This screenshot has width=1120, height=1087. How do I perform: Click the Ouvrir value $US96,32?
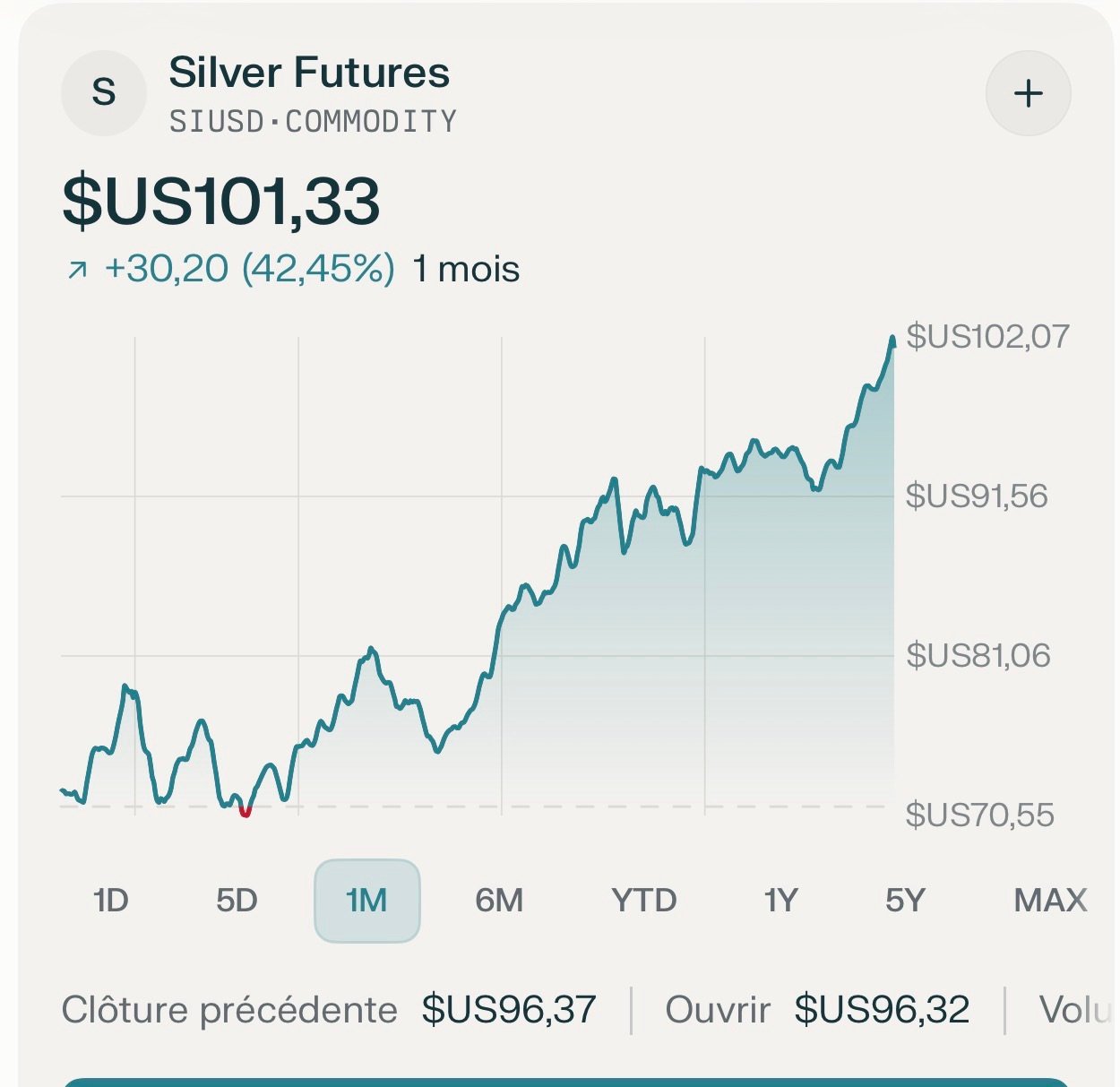(x=882, y=1010)
